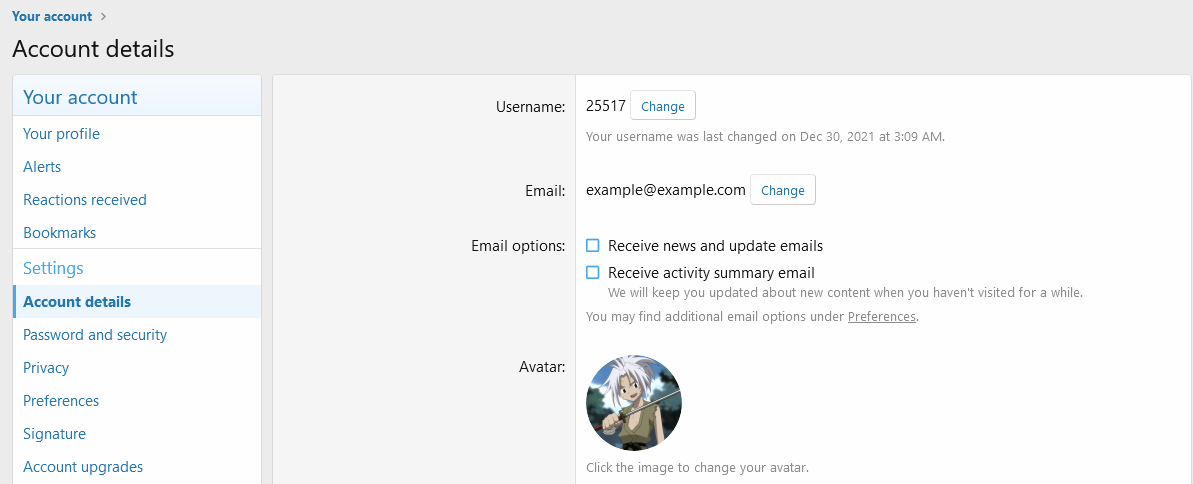This screenshot has width=1193, height=484.
Task: Open the Signature settings page
Action: point(54,434)
